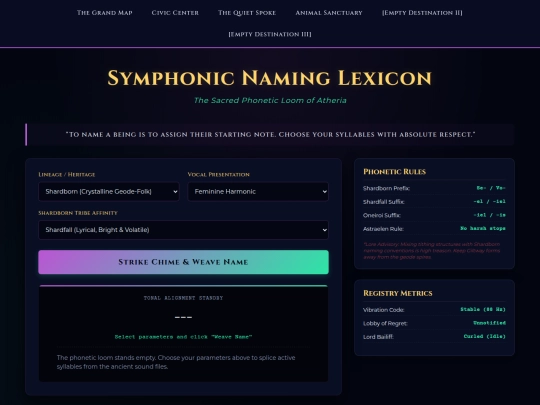Click the 'Stable' vibration code value
Screen dimensions: 540x405
483,309
